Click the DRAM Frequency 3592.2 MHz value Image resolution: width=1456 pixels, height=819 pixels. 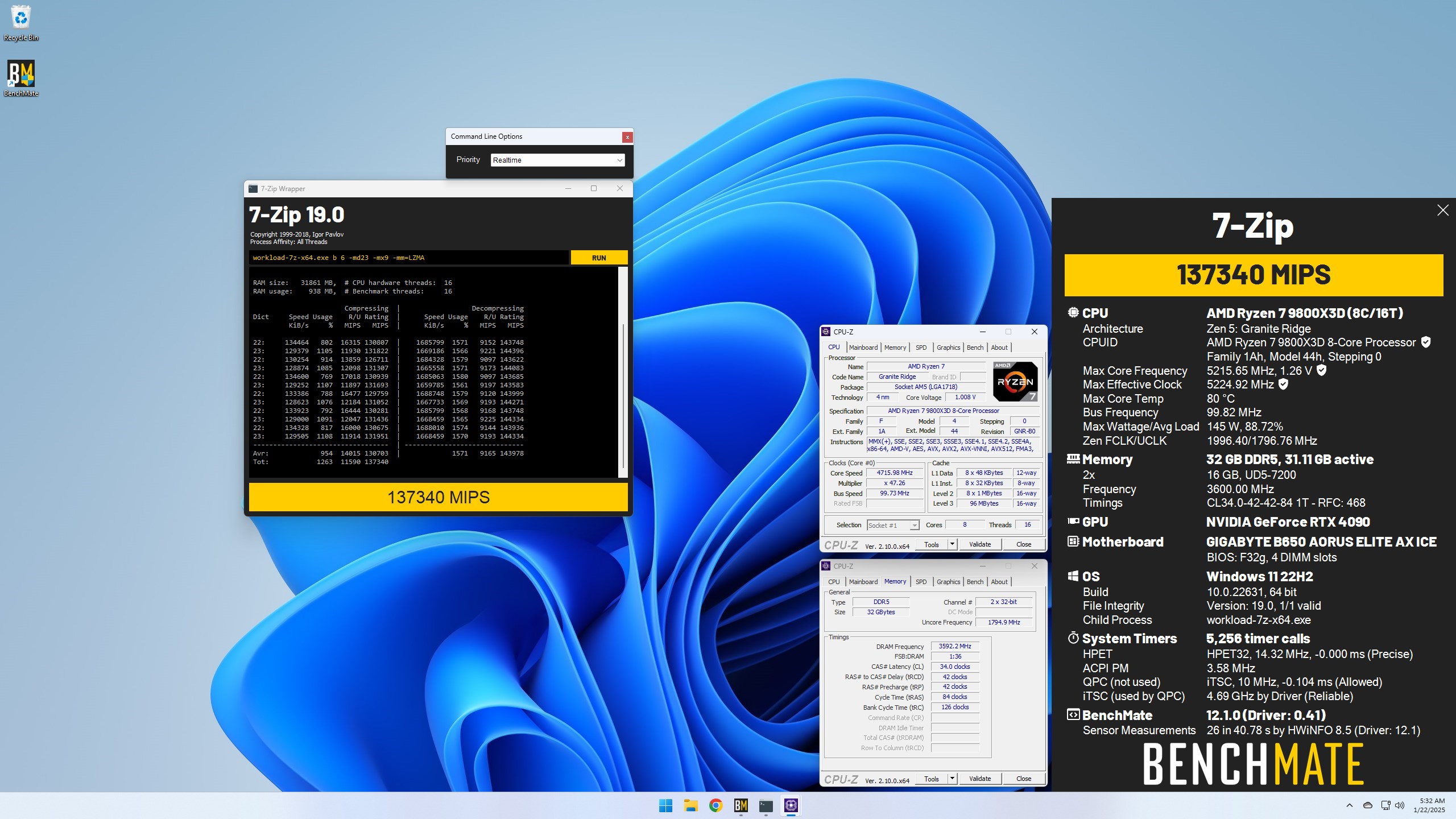click(955, 646)
